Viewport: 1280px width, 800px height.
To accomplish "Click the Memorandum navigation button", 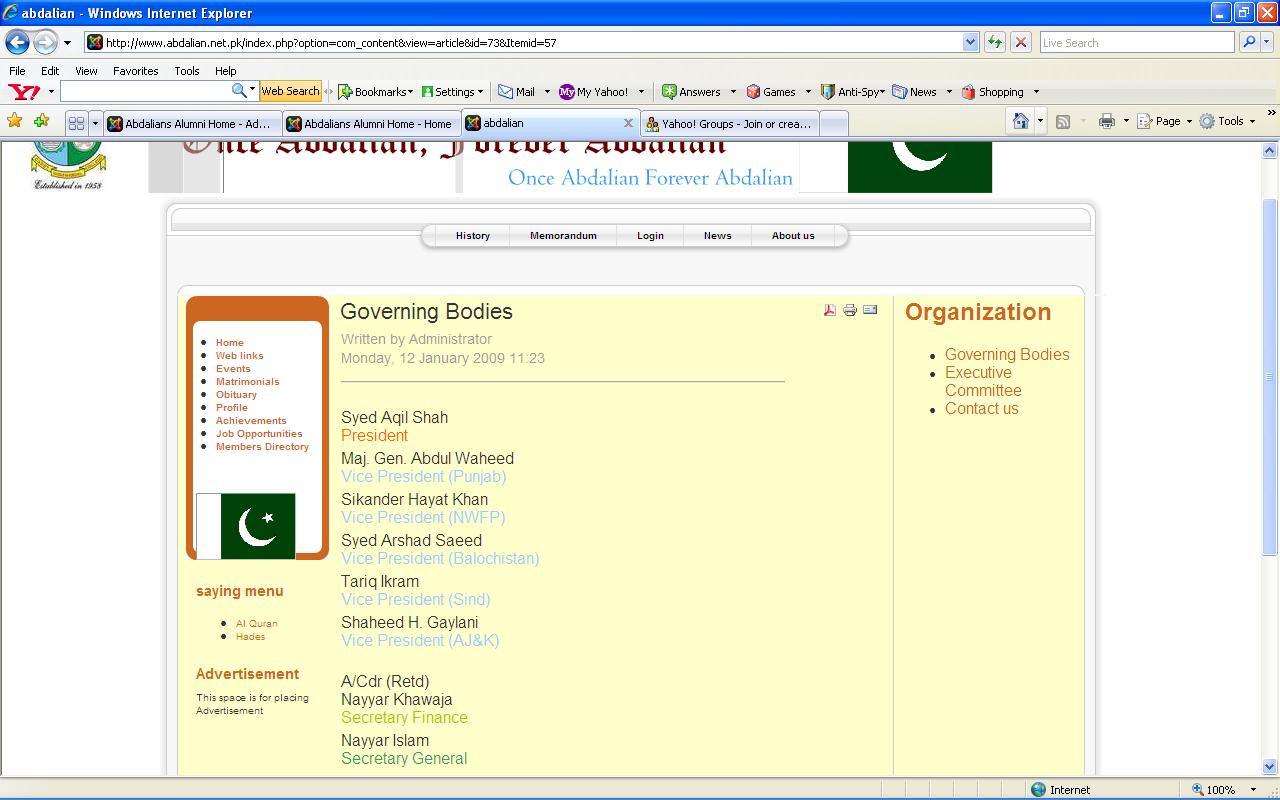I will (x=563, y=236).
